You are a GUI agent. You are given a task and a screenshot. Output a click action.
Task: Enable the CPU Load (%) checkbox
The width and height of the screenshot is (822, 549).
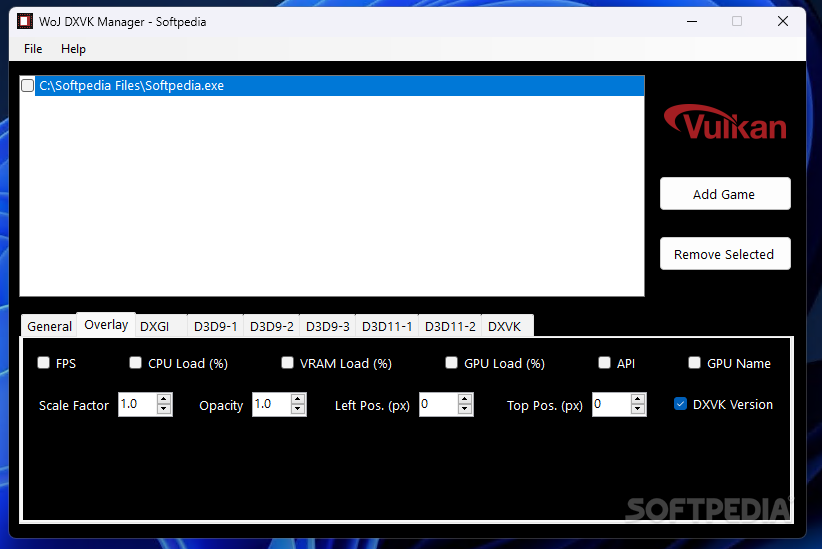point(135,363)
